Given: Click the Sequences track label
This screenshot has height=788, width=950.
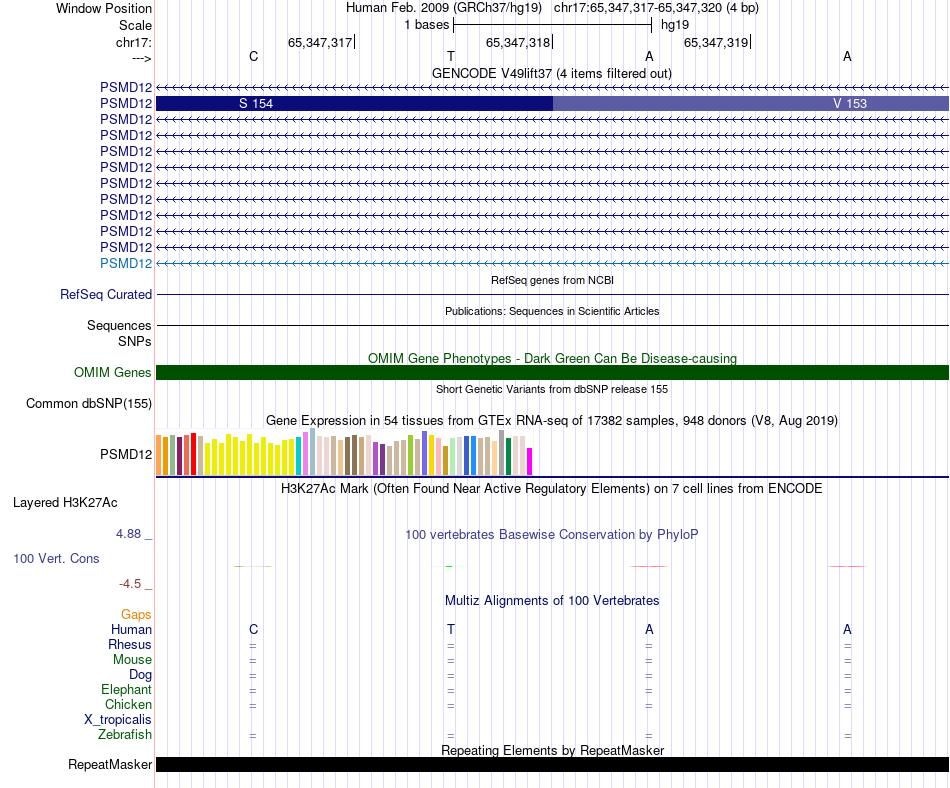Looking at the screenshot, I should [119, 325].
